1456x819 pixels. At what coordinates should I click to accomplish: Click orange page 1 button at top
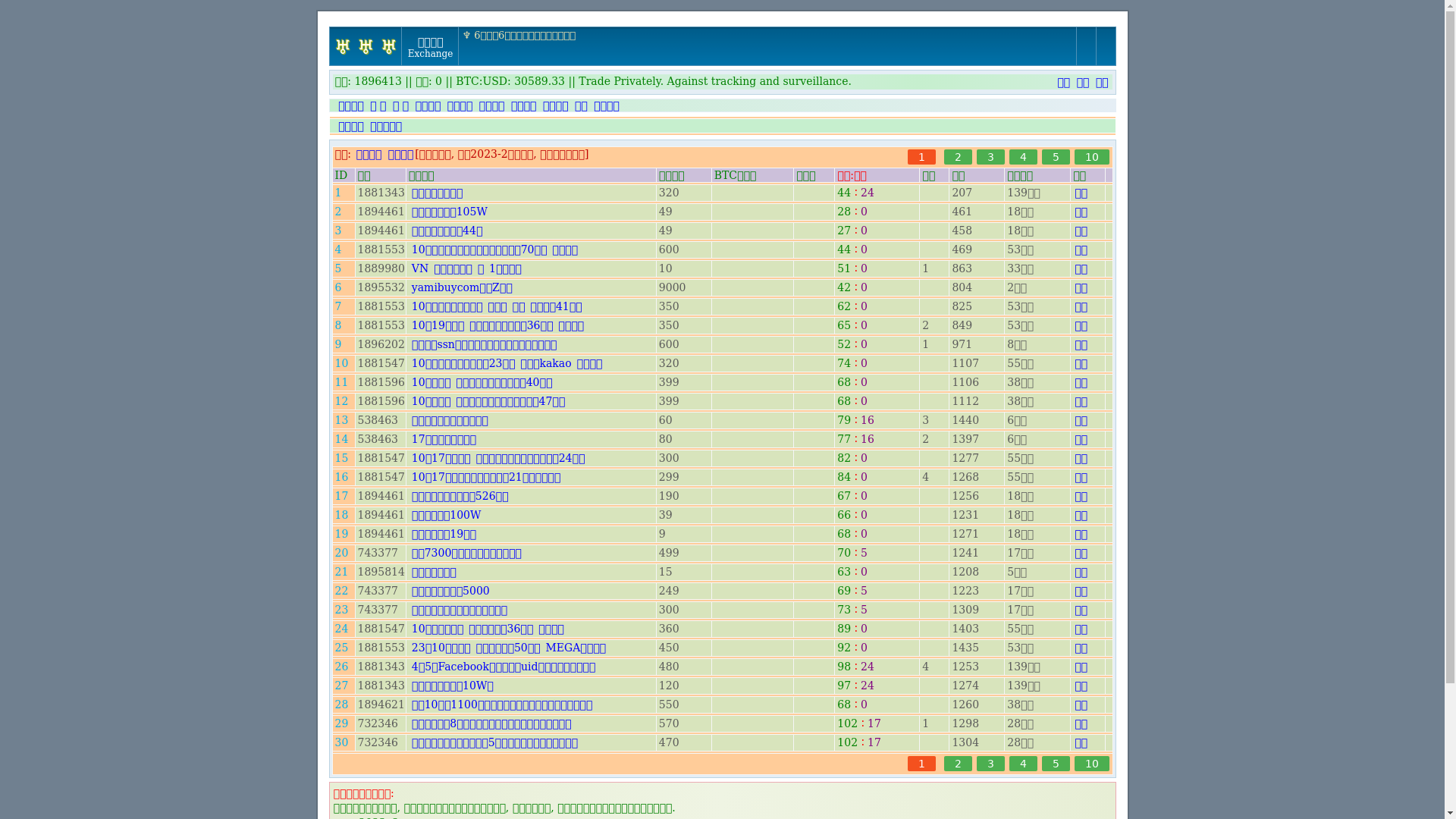(921, 157)
